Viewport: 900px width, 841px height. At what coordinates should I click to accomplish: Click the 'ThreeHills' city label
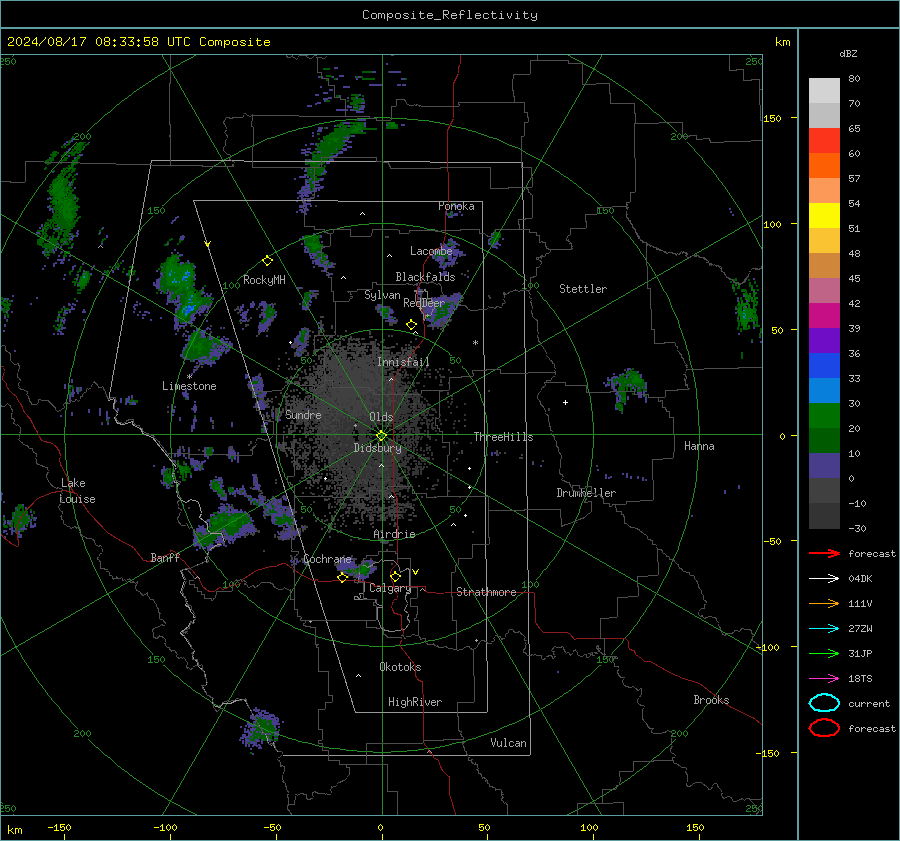[503, 437]
